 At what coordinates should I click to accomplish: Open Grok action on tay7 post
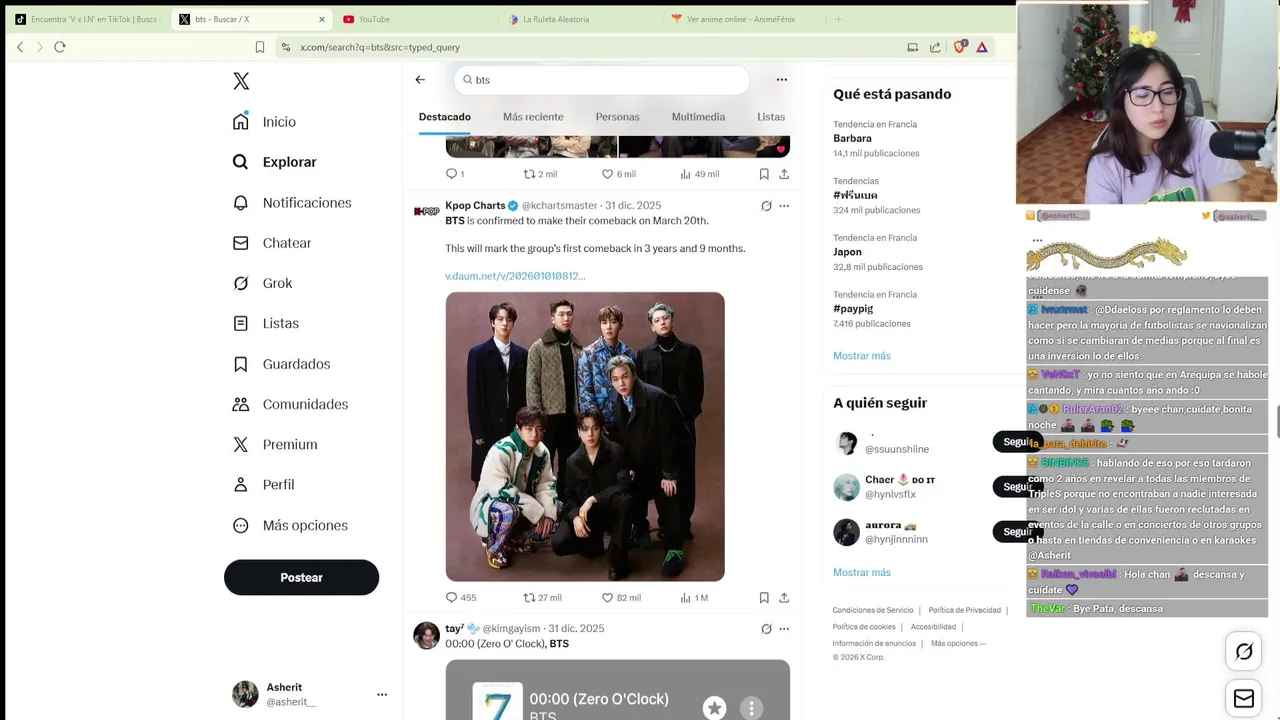(766, 629)
